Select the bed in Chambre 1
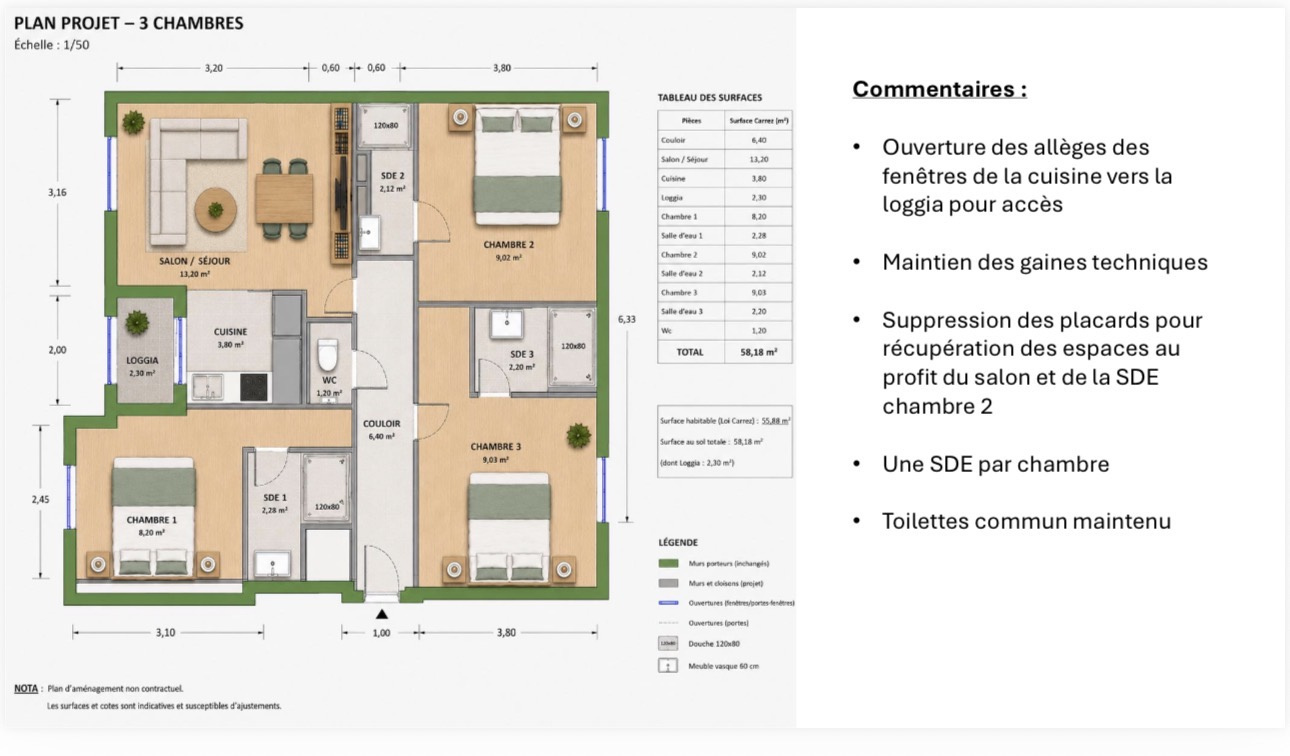 pyautogui.click(x=154, y=517)
